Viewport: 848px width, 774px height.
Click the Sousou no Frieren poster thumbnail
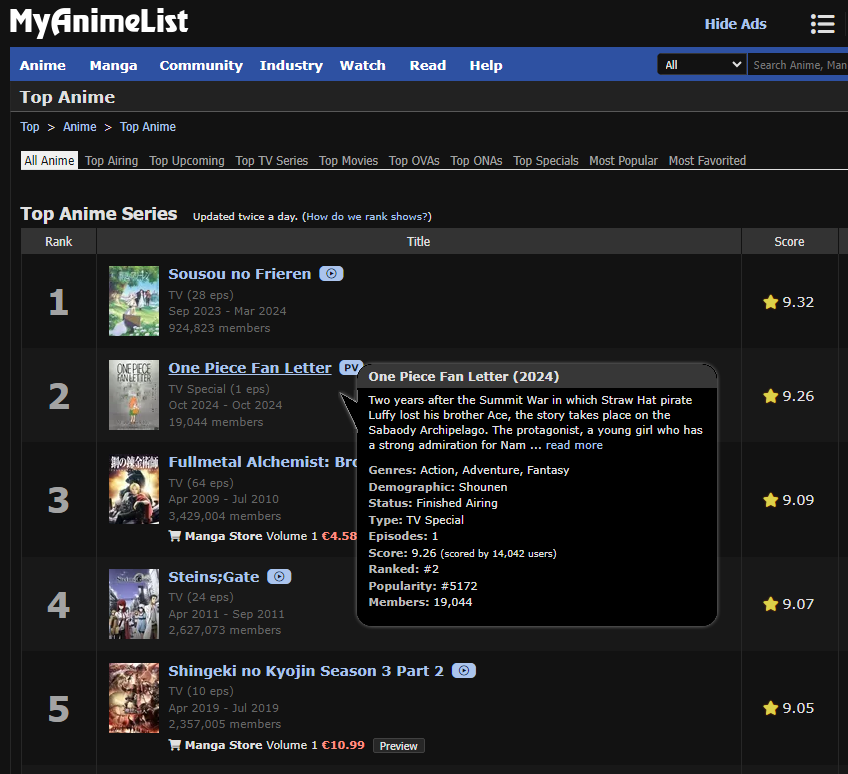(134, 301)
